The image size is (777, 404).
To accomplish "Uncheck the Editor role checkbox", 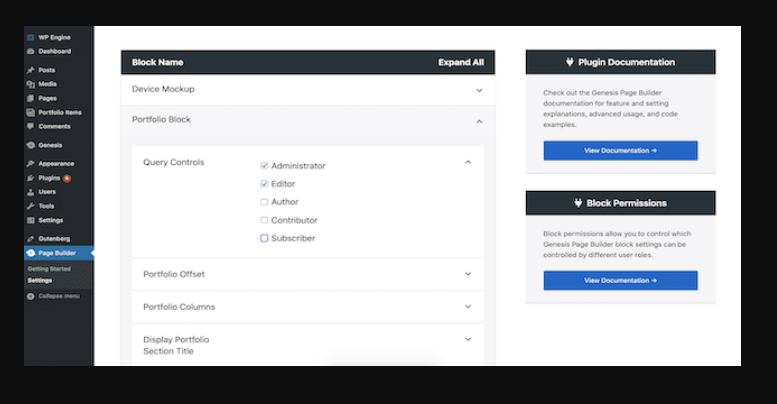I will 264,184.
